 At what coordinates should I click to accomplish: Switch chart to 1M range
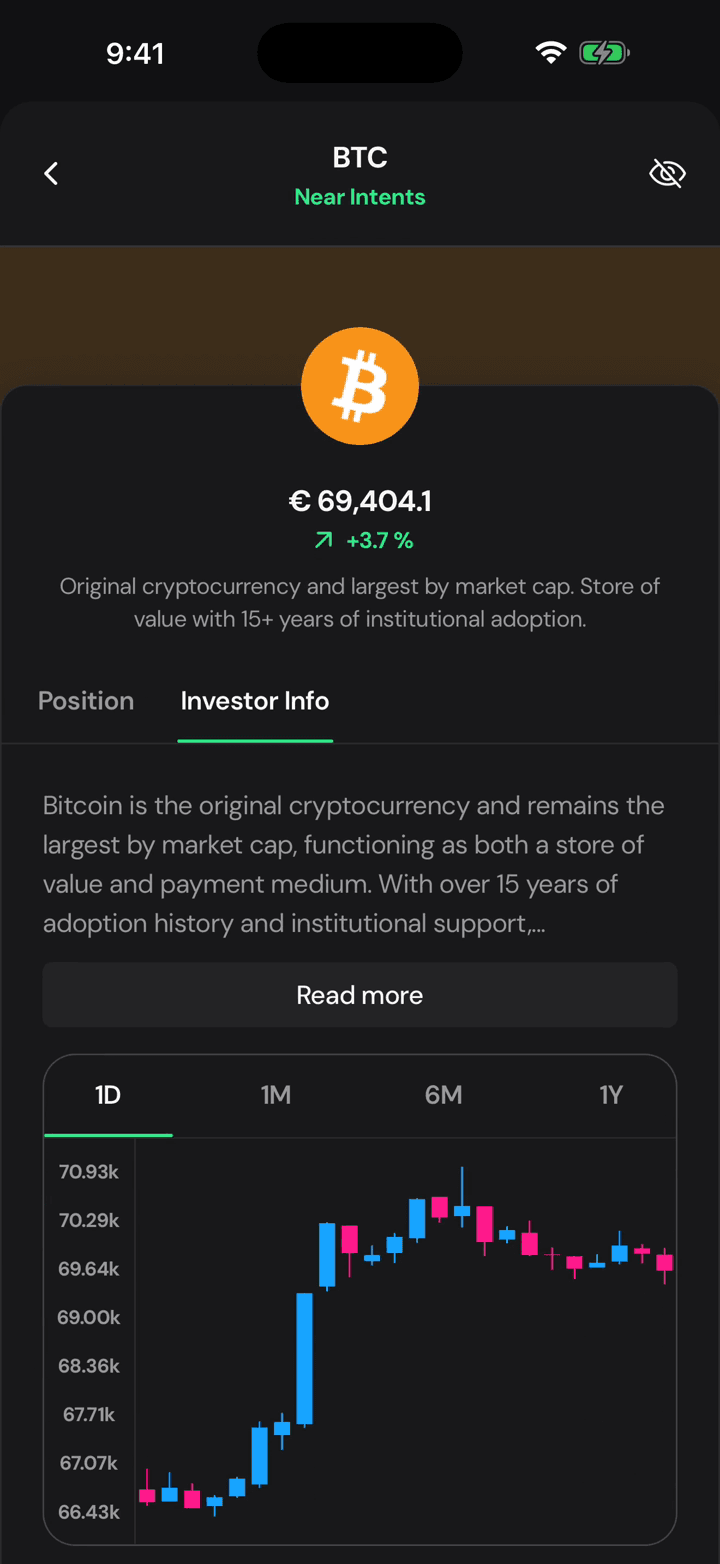tap(276, 1095)
